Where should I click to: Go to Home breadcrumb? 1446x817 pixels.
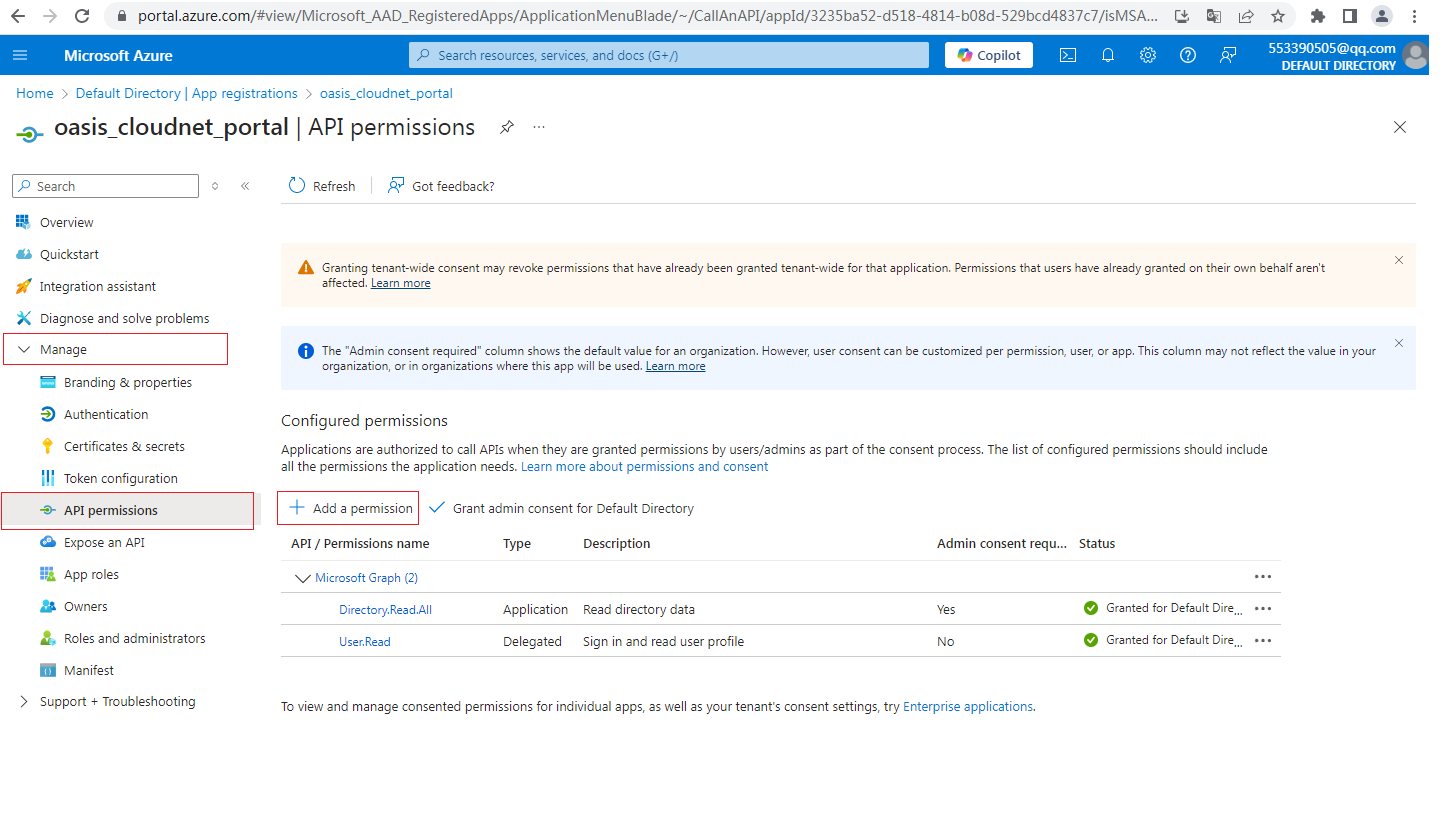tap(35, 93)
